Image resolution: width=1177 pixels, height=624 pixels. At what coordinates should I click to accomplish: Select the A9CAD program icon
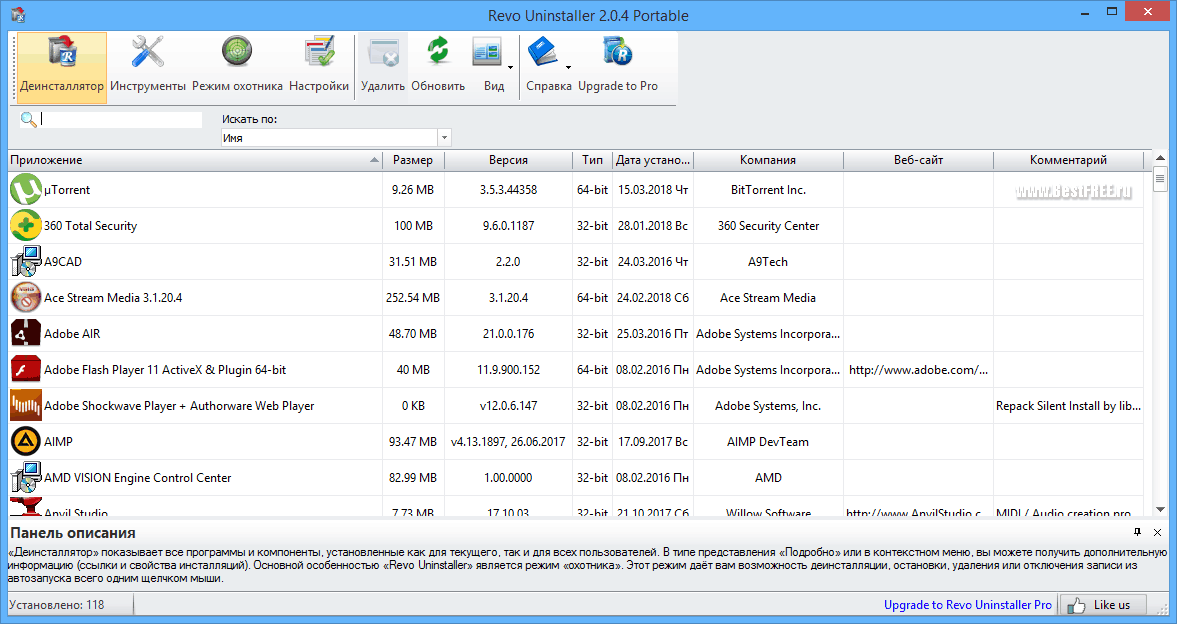point(26,261)
